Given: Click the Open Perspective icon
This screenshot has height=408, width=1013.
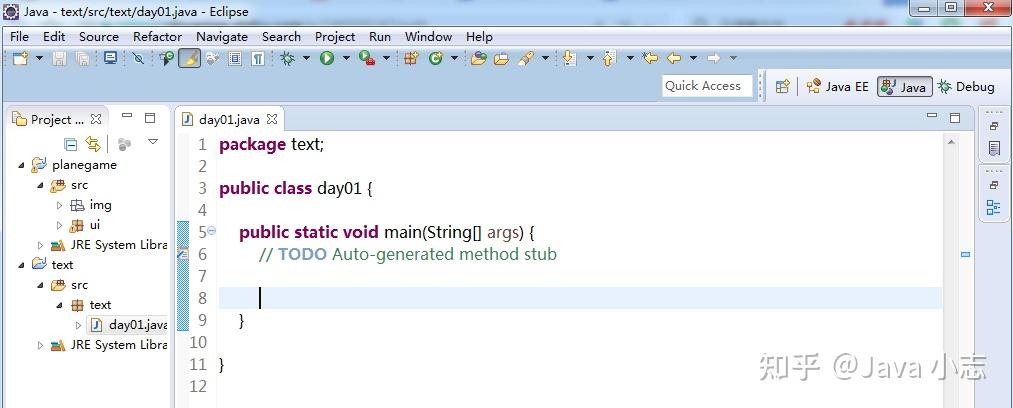Looking at the screenshot, I should tap(782, 87).
